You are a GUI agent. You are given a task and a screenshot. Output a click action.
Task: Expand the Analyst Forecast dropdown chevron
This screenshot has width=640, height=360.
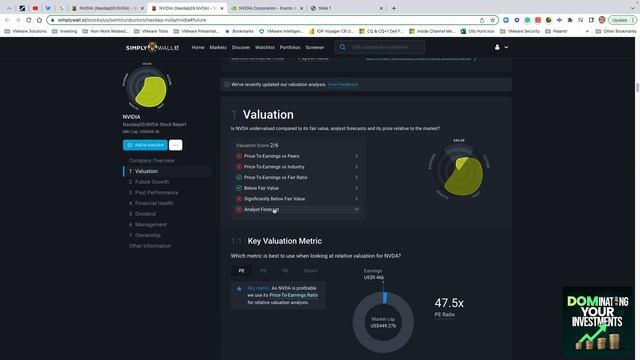356,209
